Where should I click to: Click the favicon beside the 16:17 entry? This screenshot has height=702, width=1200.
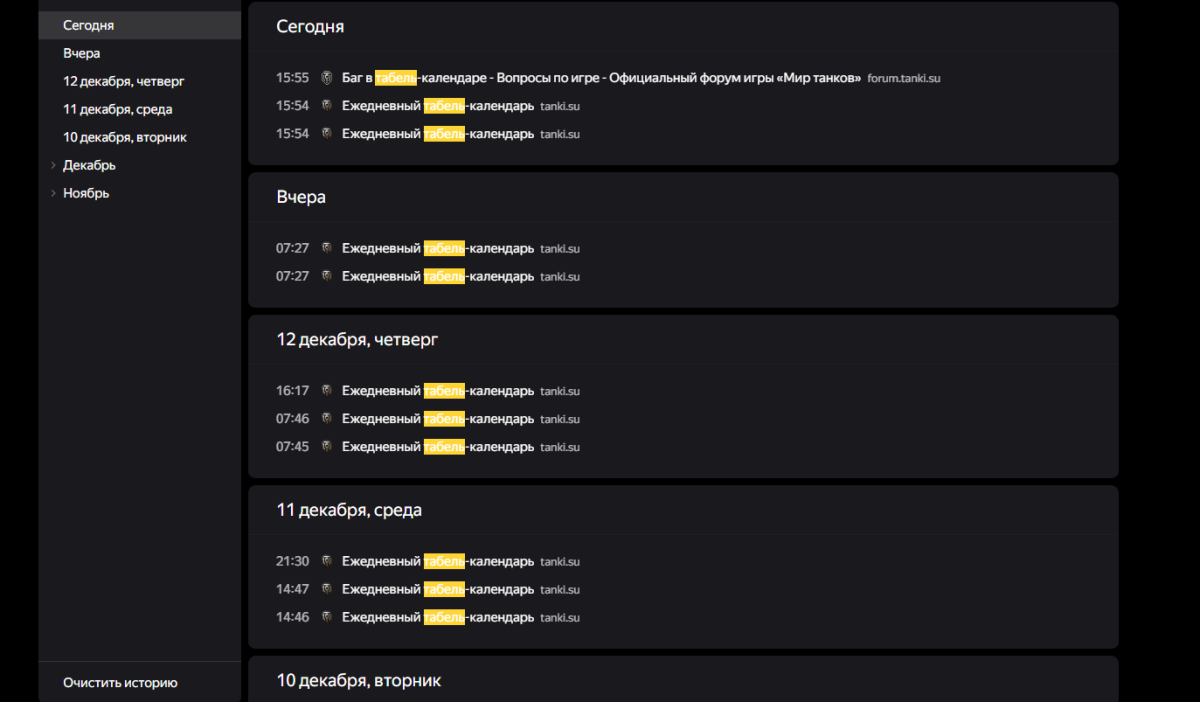click(x=326, y=391)
